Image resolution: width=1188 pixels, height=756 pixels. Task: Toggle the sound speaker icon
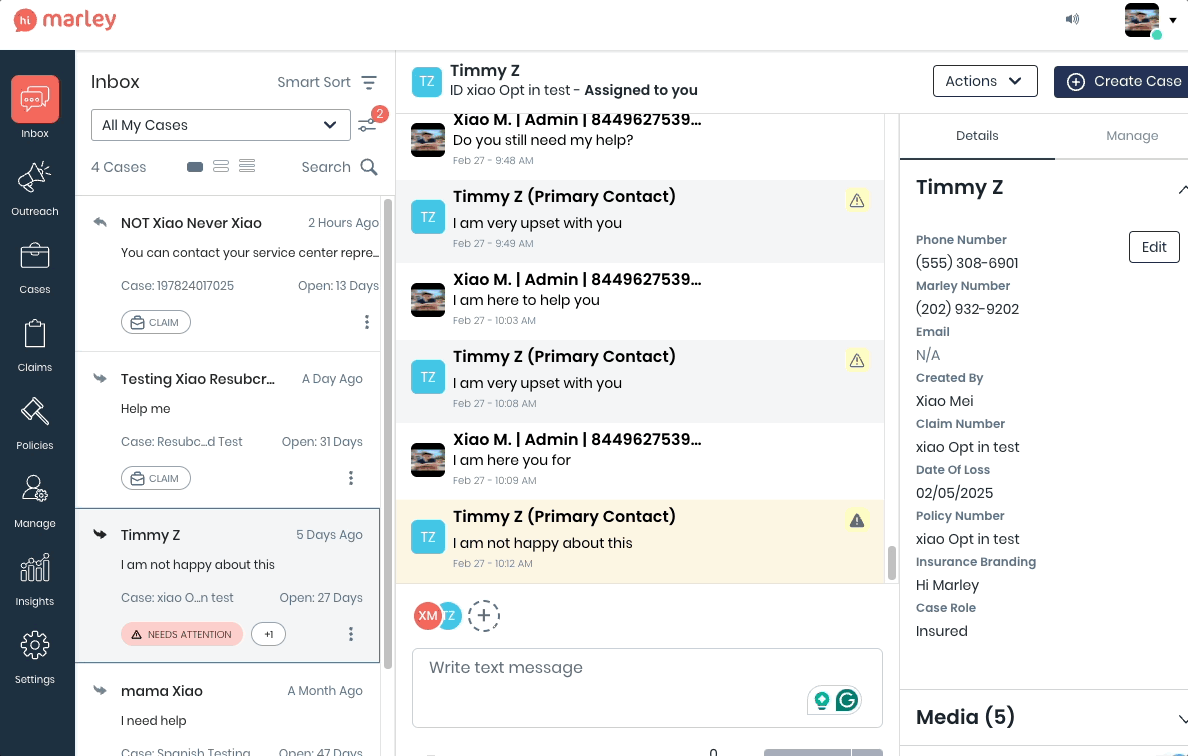click(1072, 19)
